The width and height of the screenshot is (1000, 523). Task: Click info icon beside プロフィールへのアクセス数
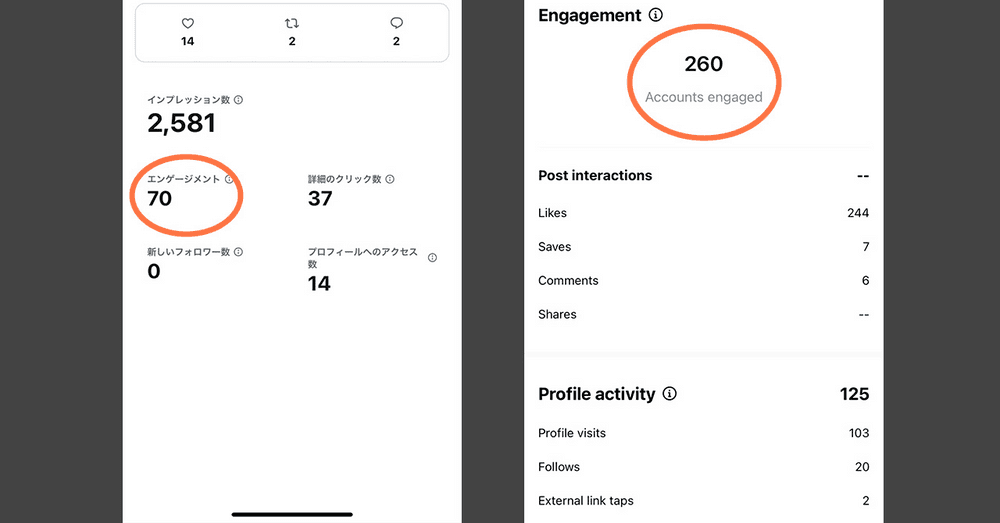432,258
